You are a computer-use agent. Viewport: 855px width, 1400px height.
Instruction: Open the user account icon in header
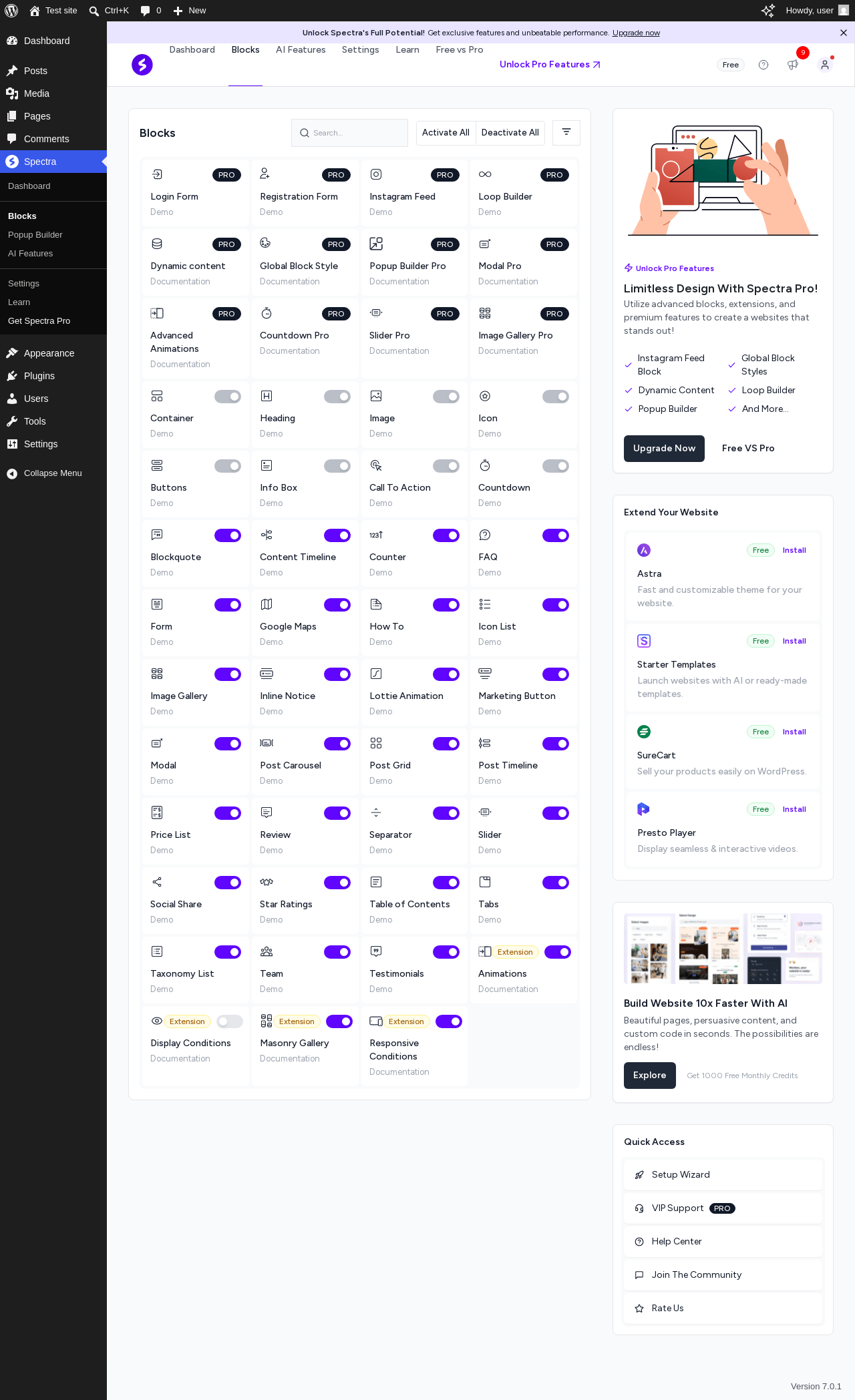click(825, 65)
